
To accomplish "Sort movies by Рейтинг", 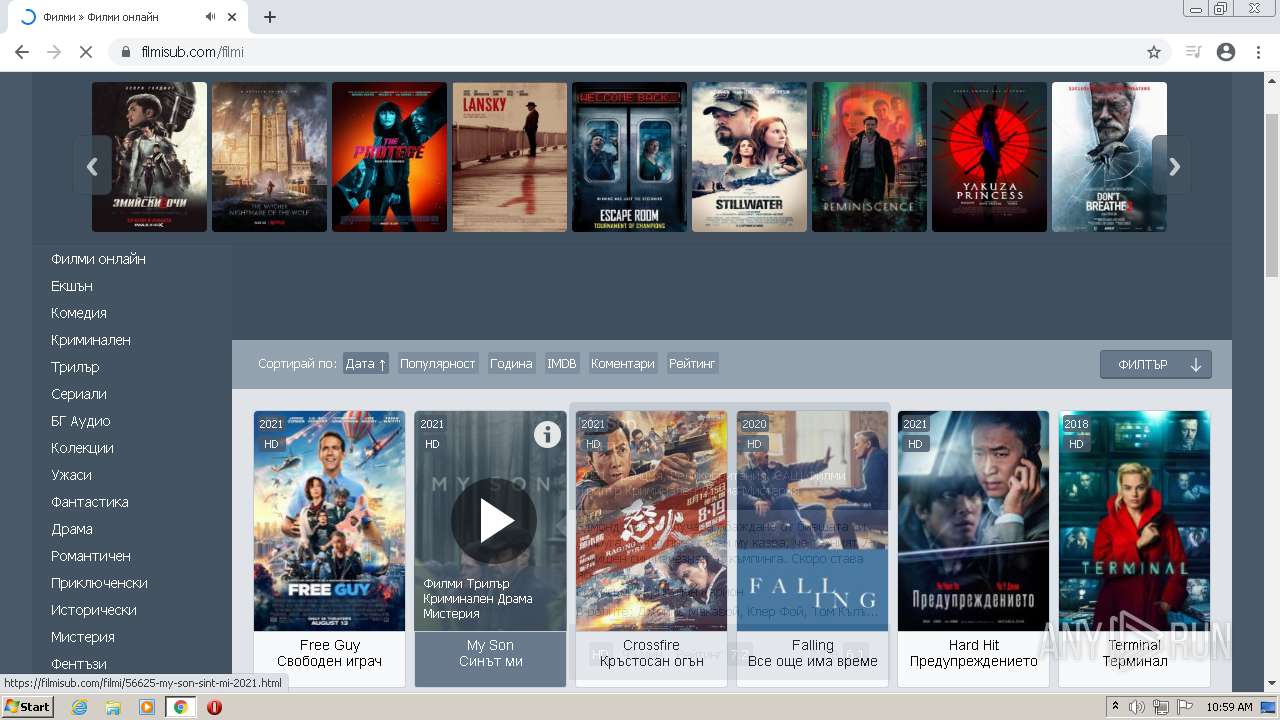I will click(x=692, y=364).
